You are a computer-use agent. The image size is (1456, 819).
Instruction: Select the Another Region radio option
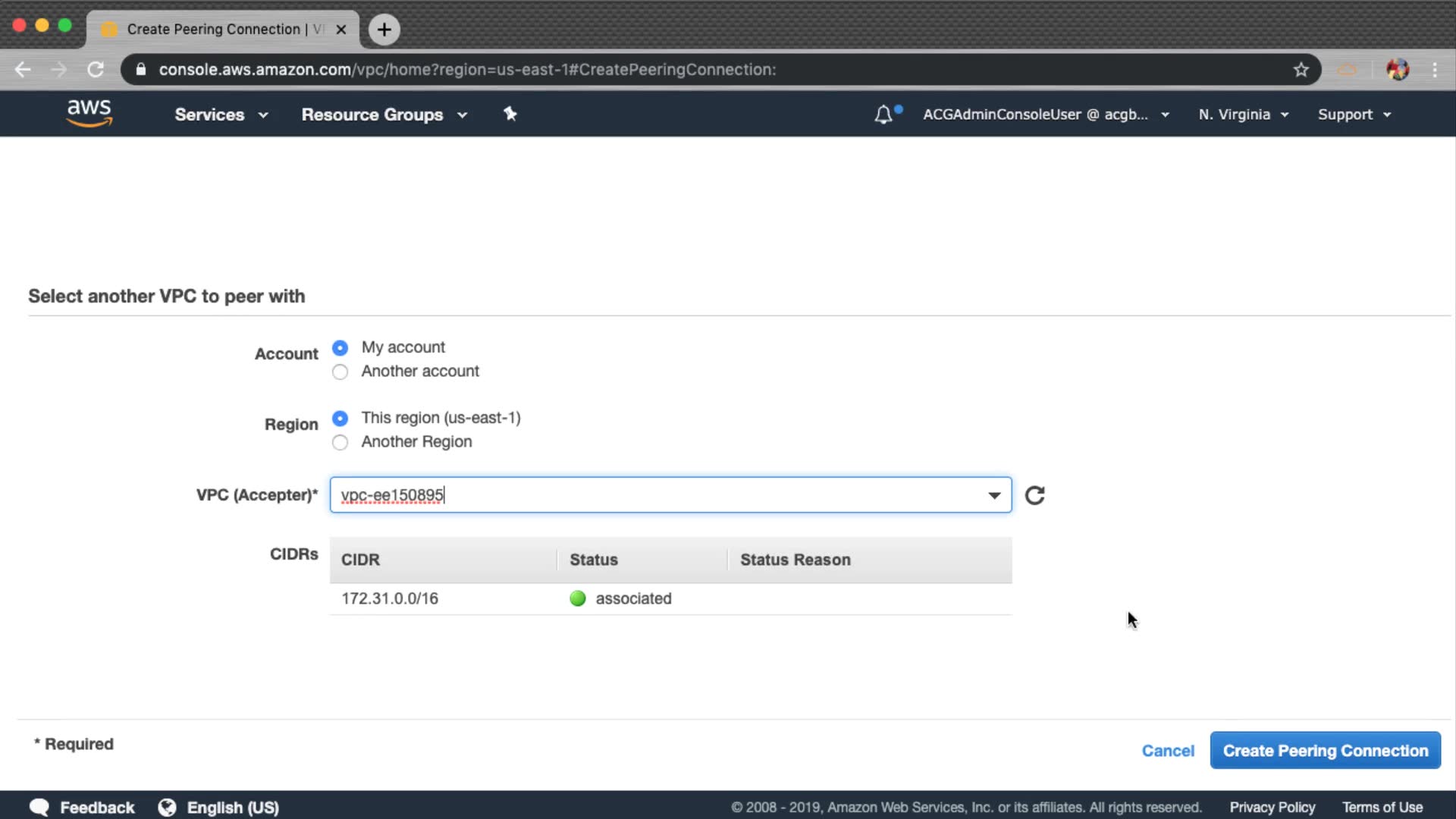(340, 442)
